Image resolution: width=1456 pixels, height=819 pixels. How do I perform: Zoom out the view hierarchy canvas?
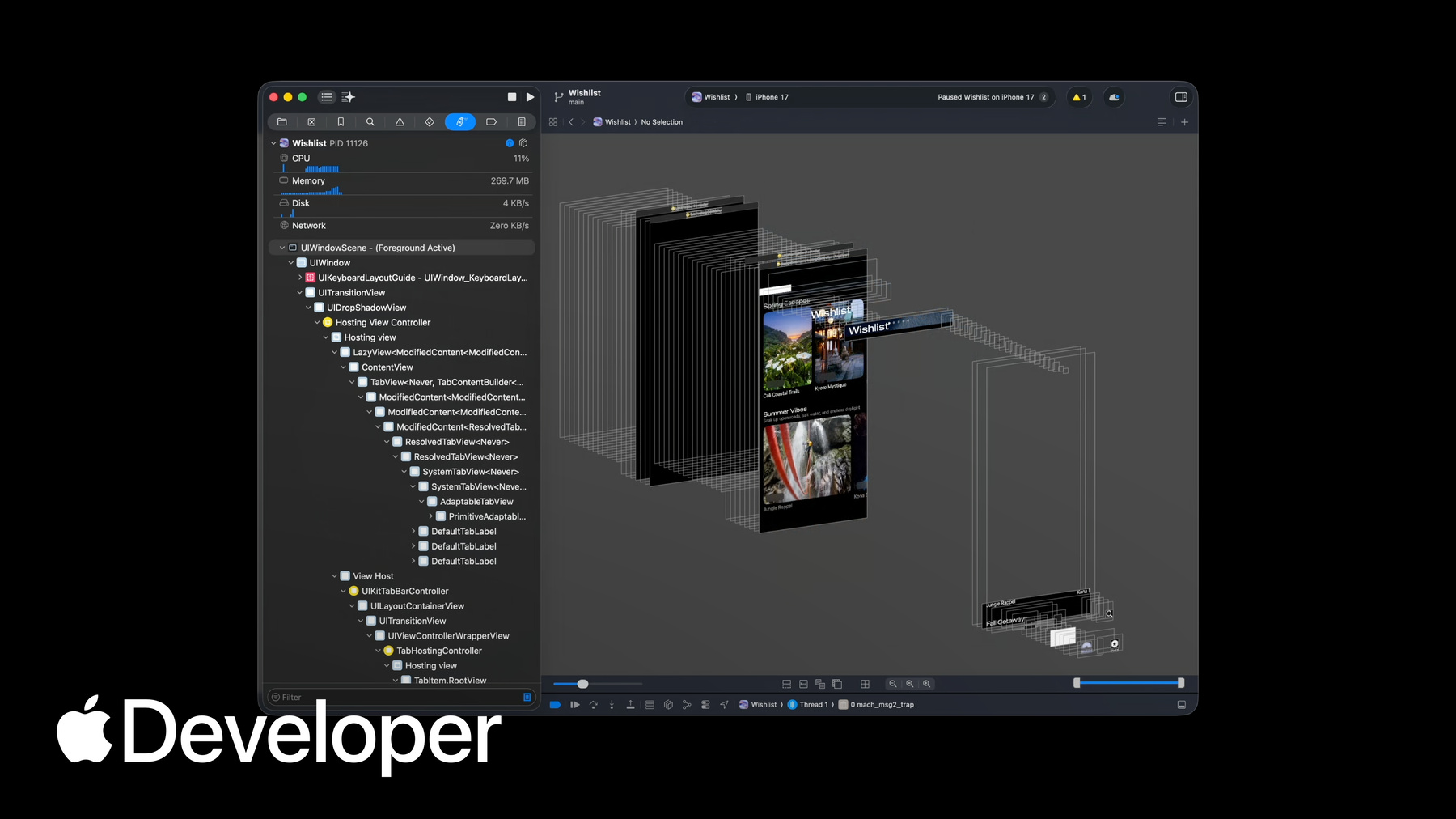point(893,684)
